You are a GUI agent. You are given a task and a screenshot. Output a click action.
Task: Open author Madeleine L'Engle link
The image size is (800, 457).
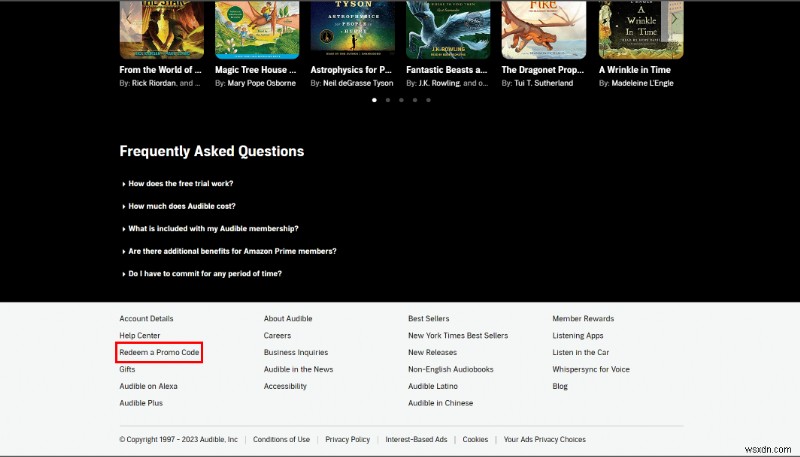pos(643,83)
